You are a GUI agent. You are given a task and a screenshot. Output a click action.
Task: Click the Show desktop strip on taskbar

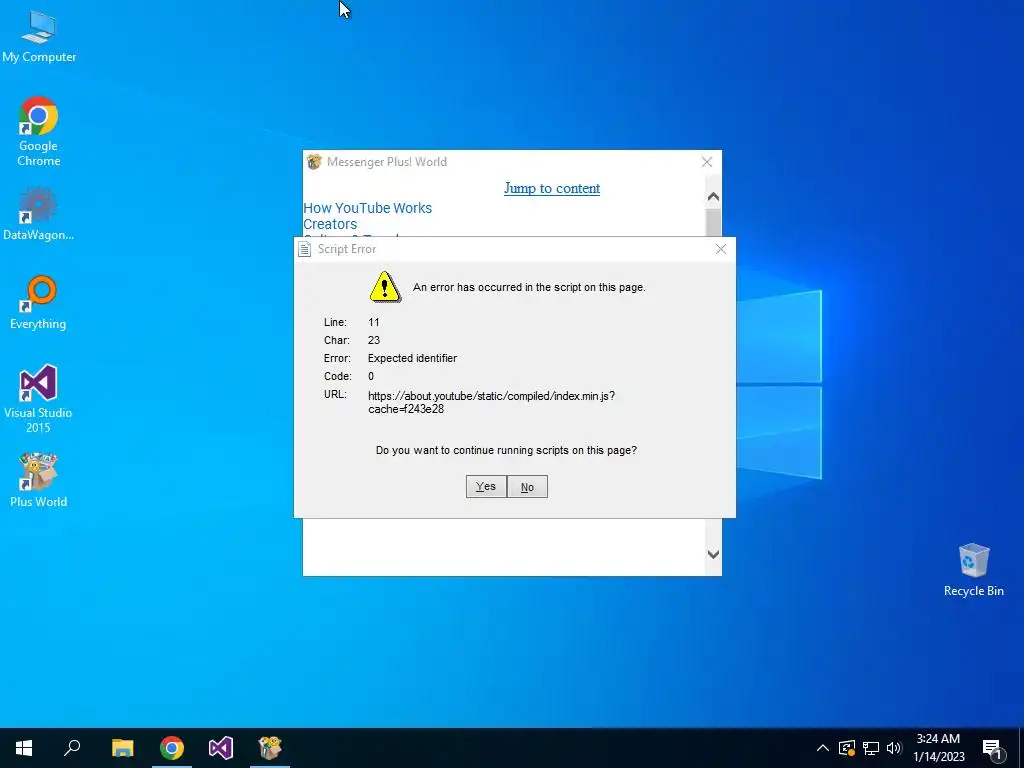pyautogui.click(x=1021, y=748)
